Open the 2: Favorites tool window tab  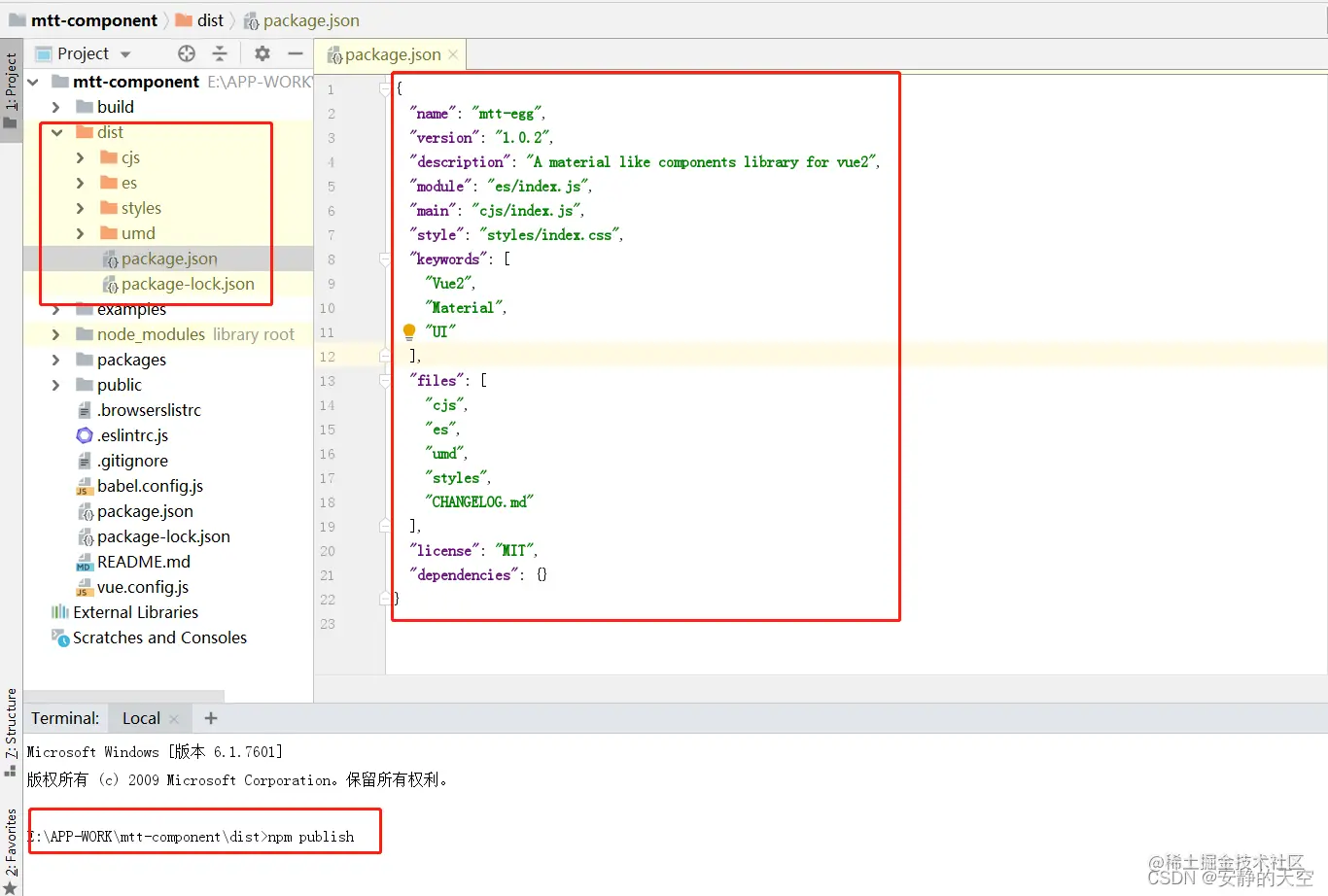(x=11, y=850)
